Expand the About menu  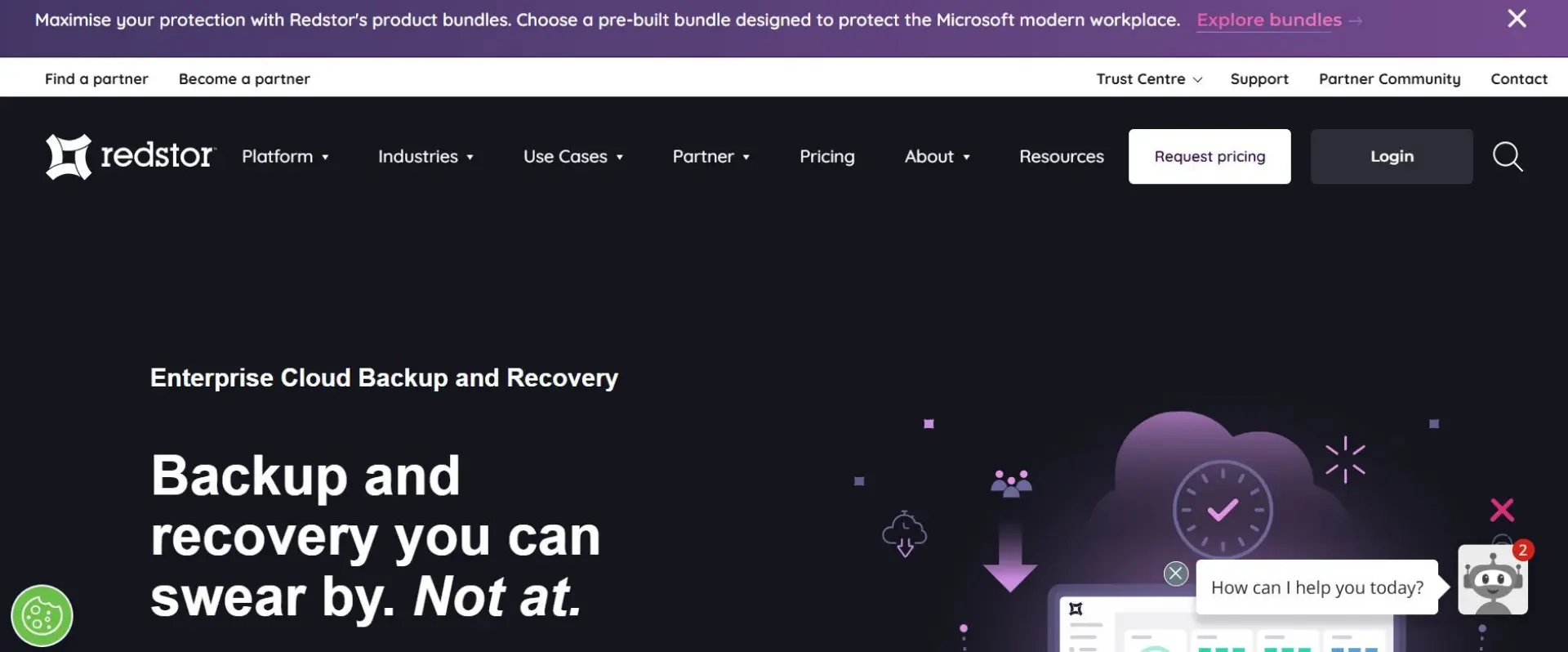click(938, 156)
